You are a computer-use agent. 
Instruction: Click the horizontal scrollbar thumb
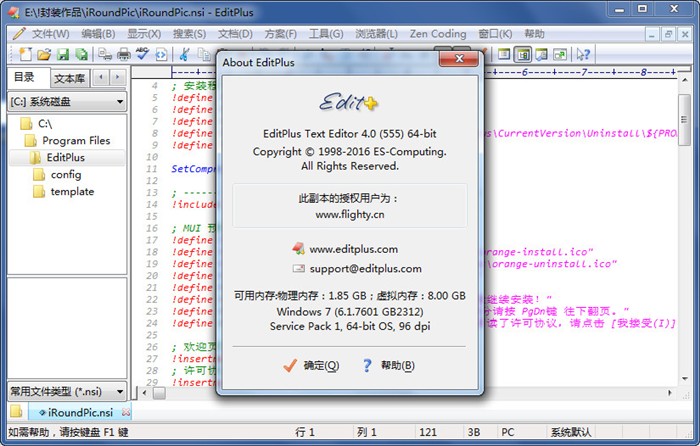[x=159, y=393]
